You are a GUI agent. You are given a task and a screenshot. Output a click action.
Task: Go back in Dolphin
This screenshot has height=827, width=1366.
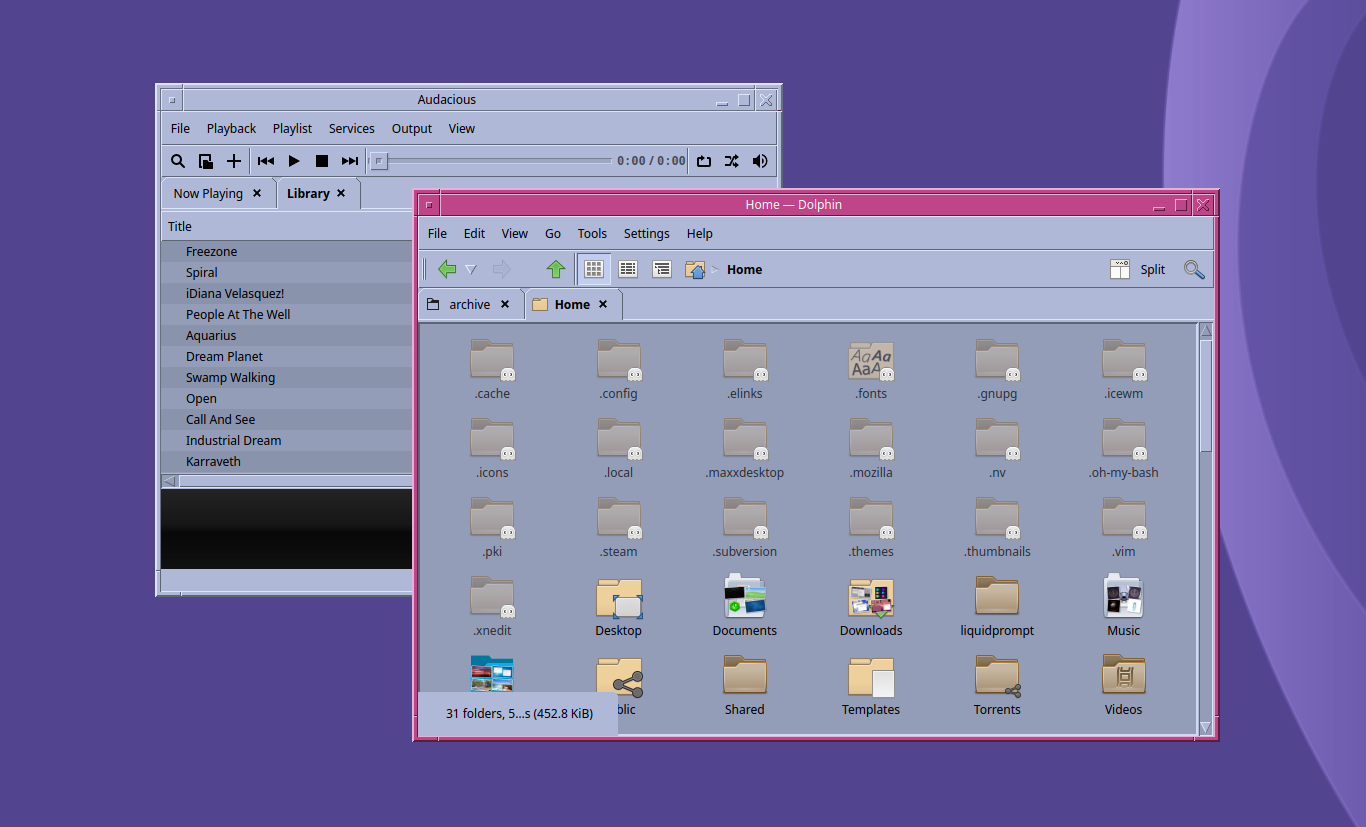pyautogui.click(x=447, y=269)
